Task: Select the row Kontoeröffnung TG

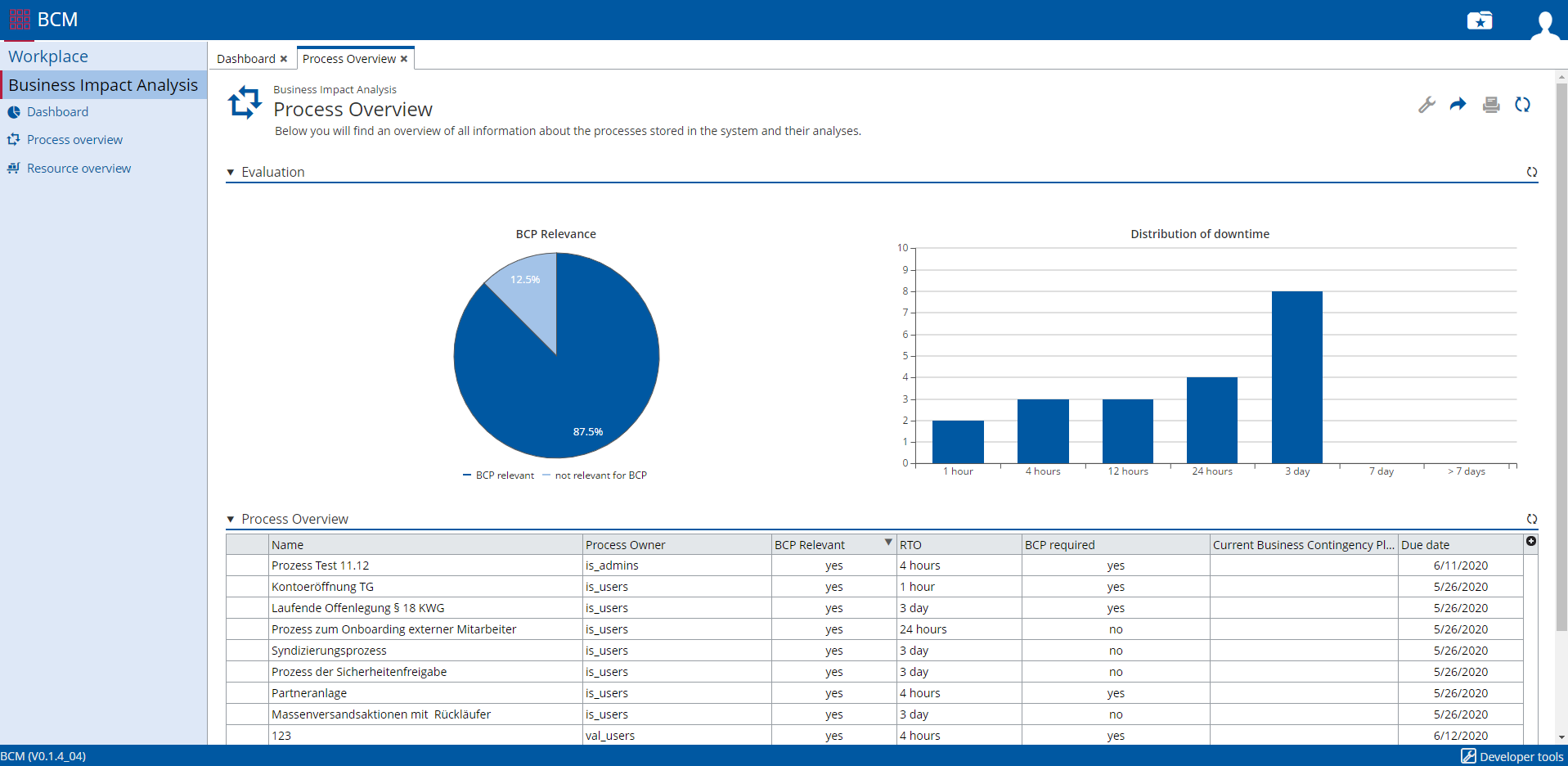Action: point(322,586)
